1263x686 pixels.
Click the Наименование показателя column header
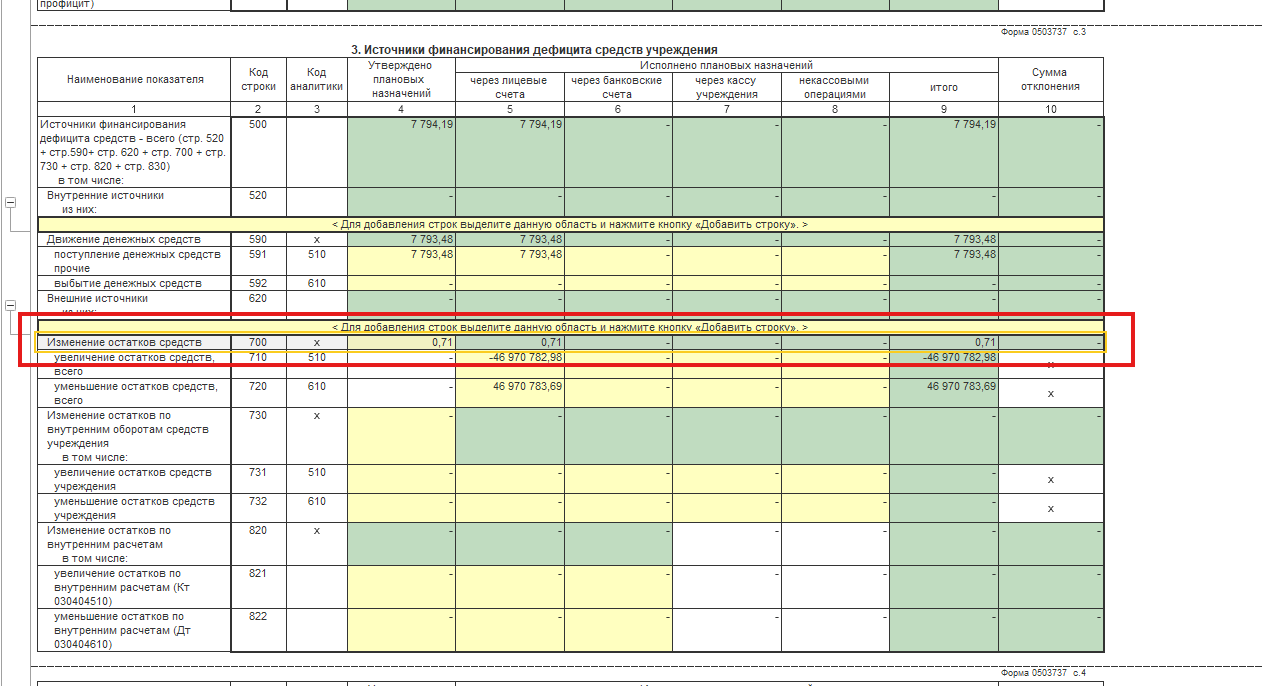(x=134, y=80)
